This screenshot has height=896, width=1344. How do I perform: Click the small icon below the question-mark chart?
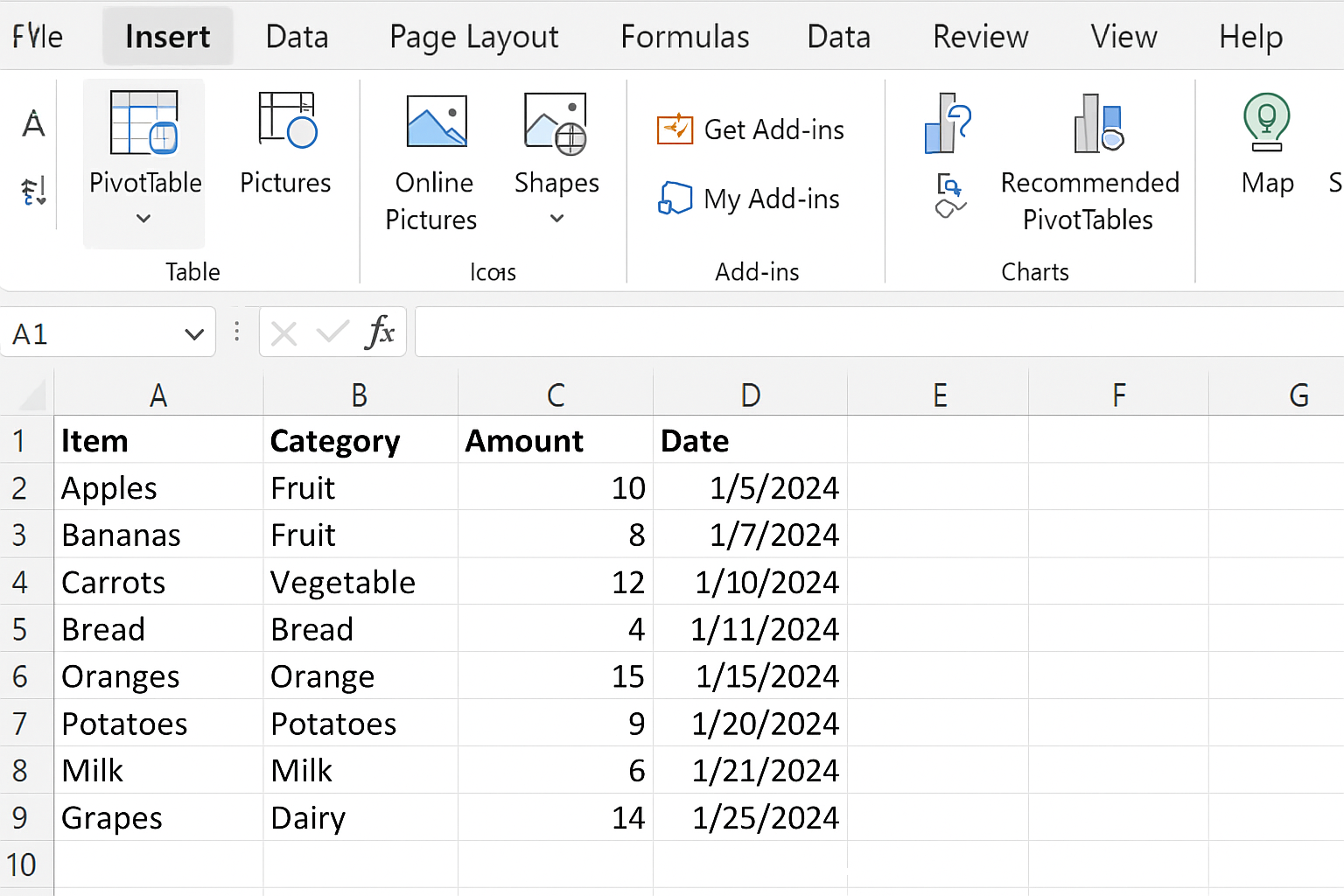click(x=950, y=195)
